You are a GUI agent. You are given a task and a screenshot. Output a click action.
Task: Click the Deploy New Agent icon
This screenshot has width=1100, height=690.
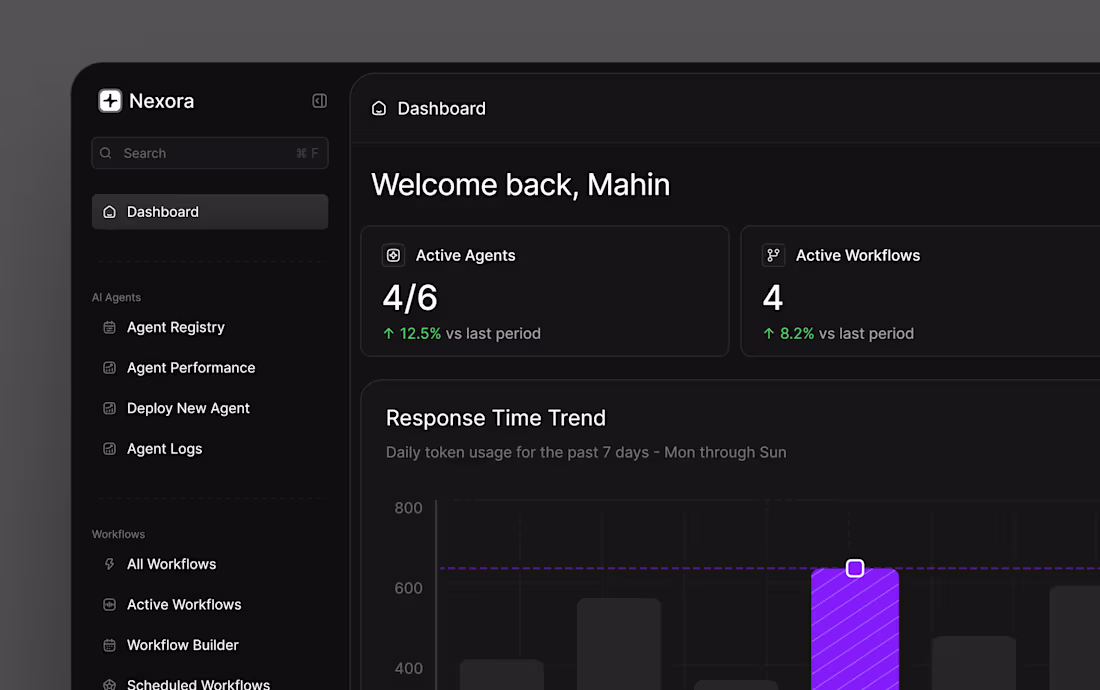coord(108,408)
